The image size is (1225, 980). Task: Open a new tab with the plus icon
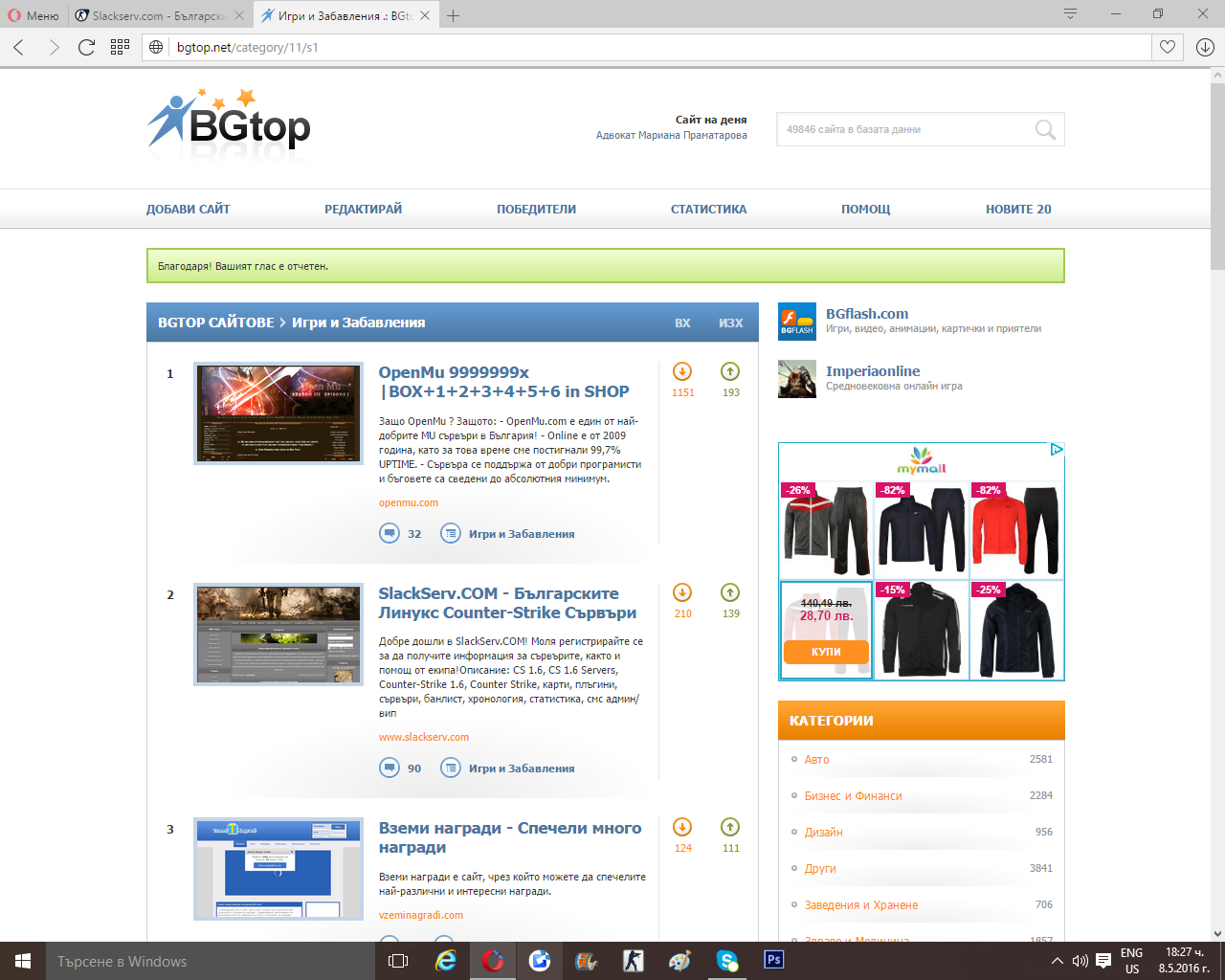pyautogui.click(x=453, y=15)
